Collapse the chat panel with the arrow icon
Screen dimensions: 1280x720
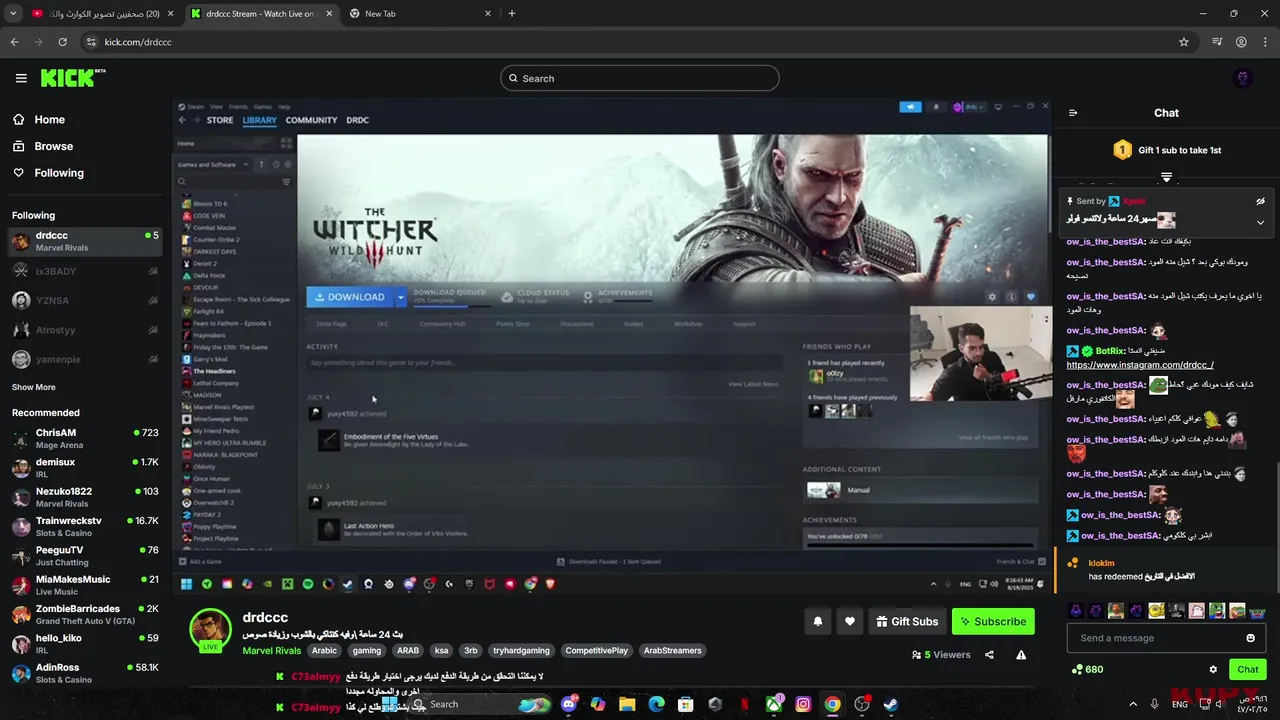[1073, 113]
